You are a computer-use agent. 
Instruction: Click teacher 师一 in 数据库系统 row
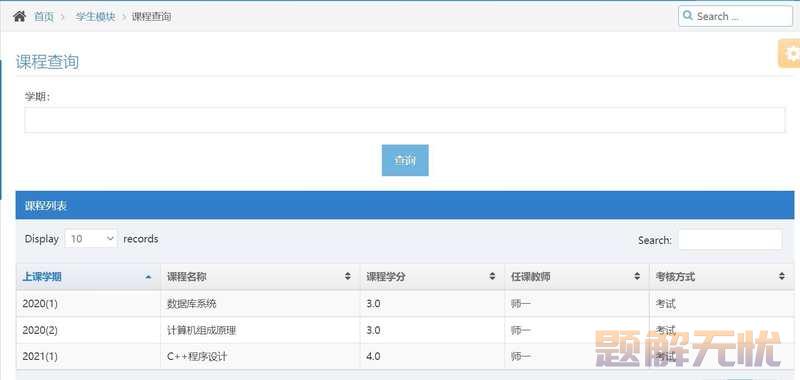click(521, 304)
